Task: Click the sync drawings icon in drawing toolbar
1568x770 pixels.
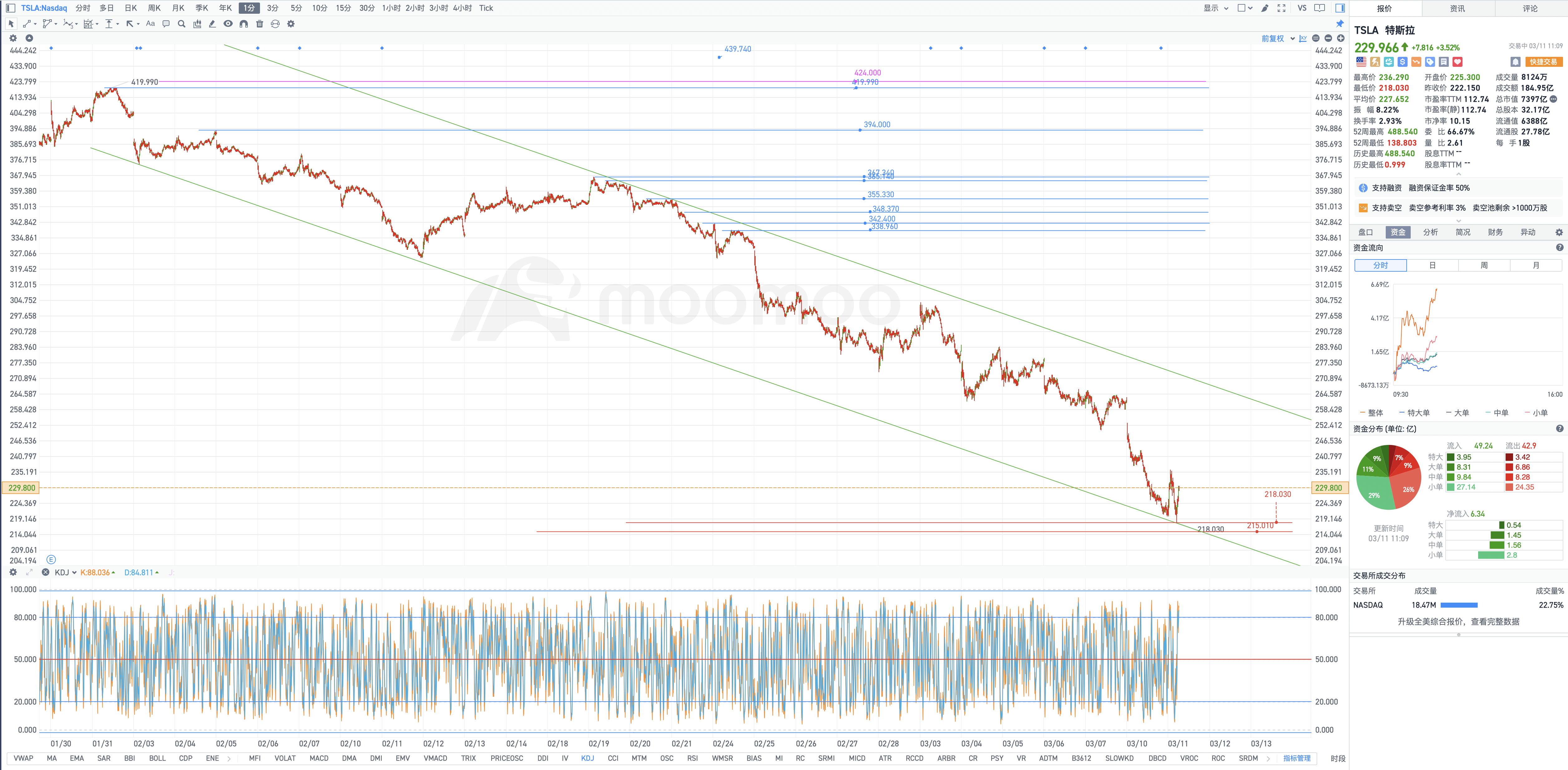Action: tap(275, 24)
